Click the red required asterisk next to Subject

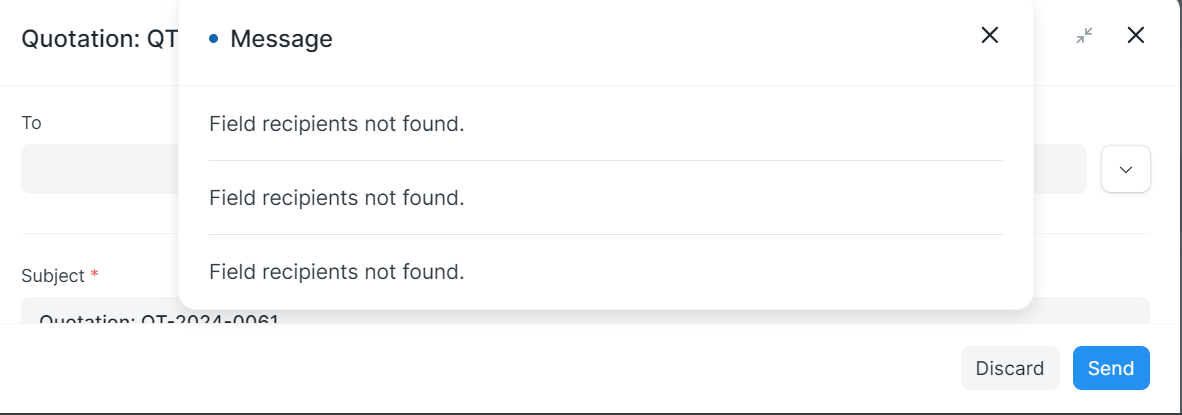94,274
